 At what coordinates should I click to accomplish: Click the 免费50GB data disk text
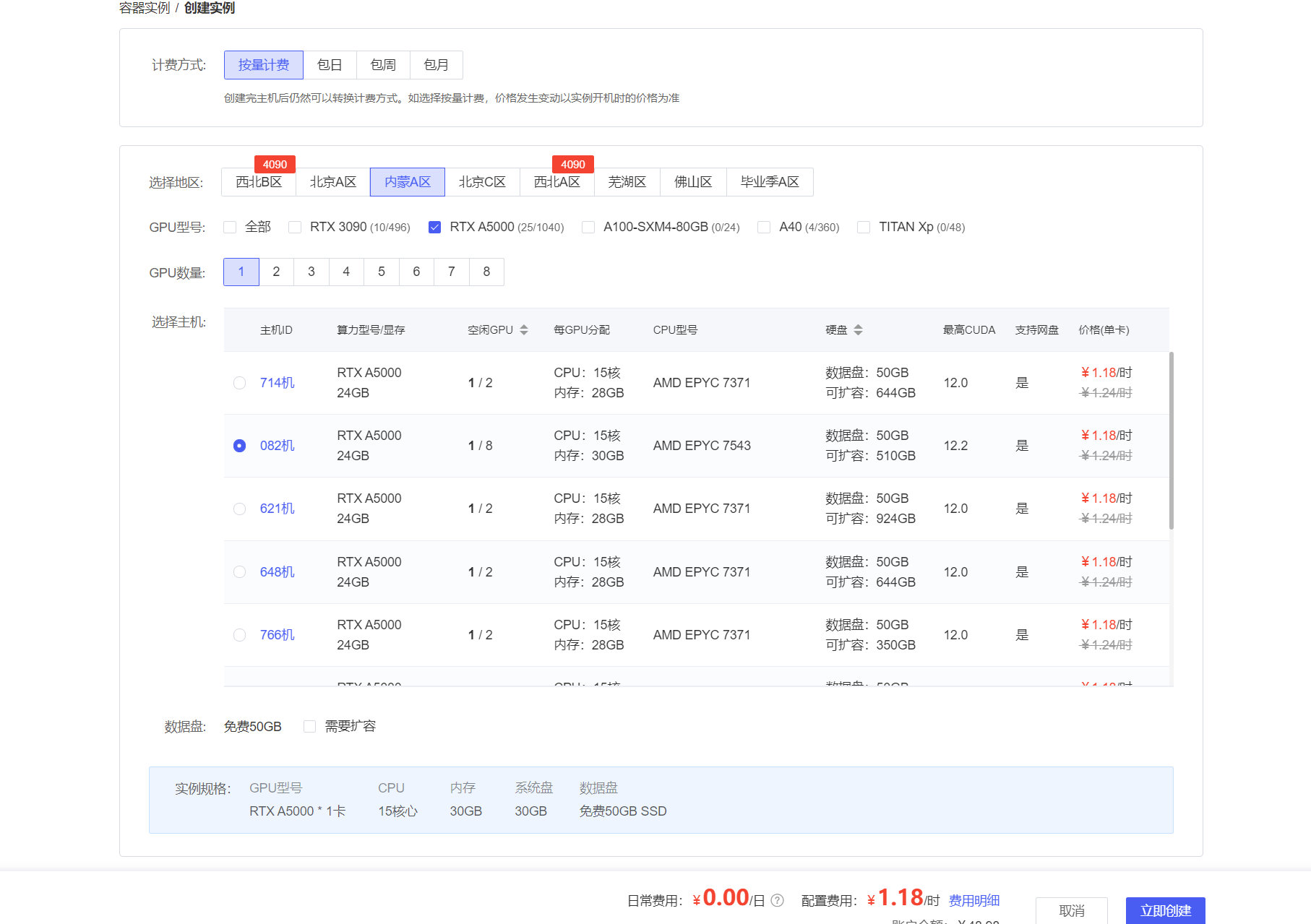[253, 726]
